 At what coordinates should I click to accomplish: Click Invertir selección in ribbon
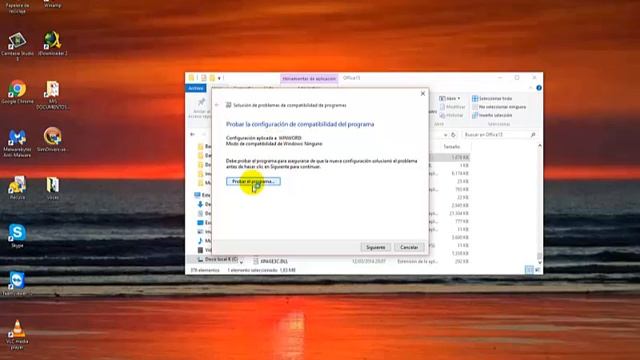pyautogui.click(x=492, y=116)
